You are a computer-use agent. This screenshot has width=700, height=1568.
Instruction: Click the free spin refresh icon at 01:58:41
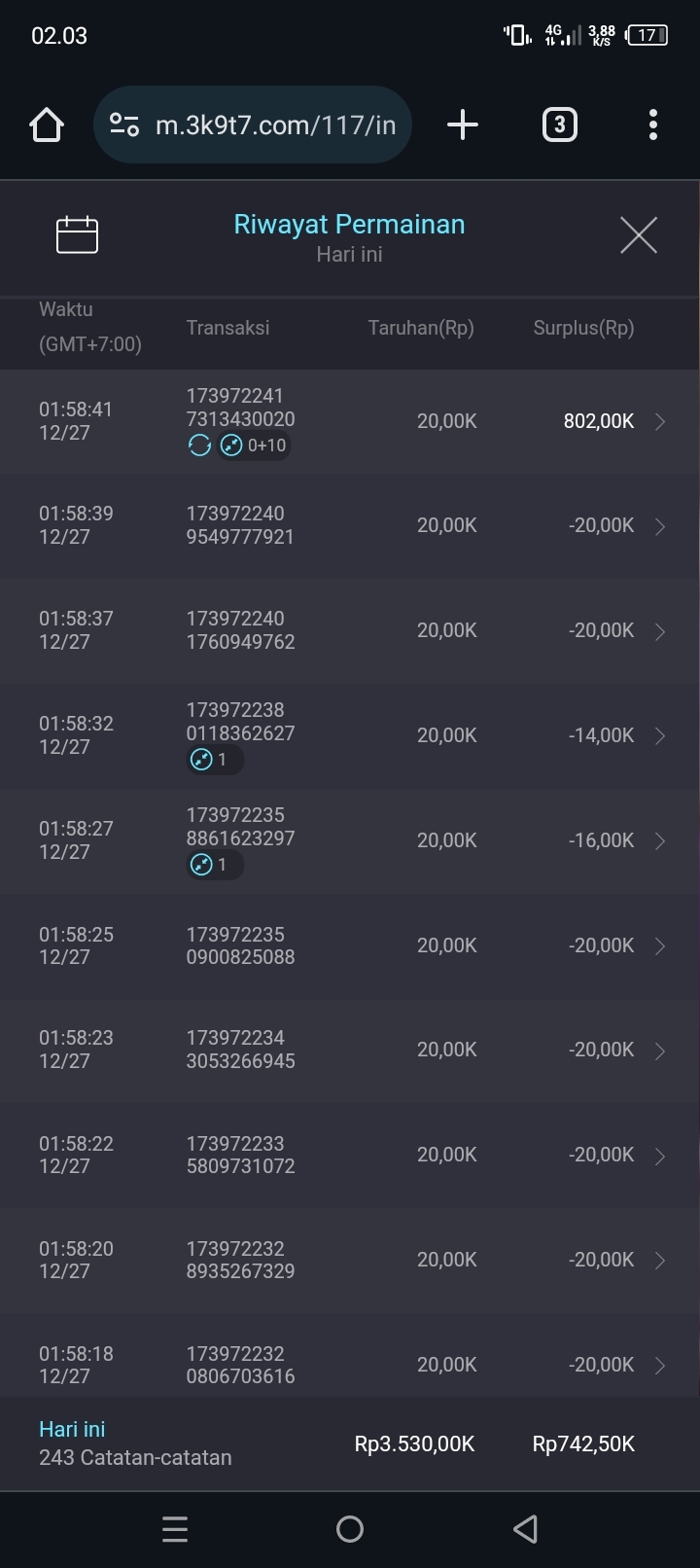tap(199, 445)
